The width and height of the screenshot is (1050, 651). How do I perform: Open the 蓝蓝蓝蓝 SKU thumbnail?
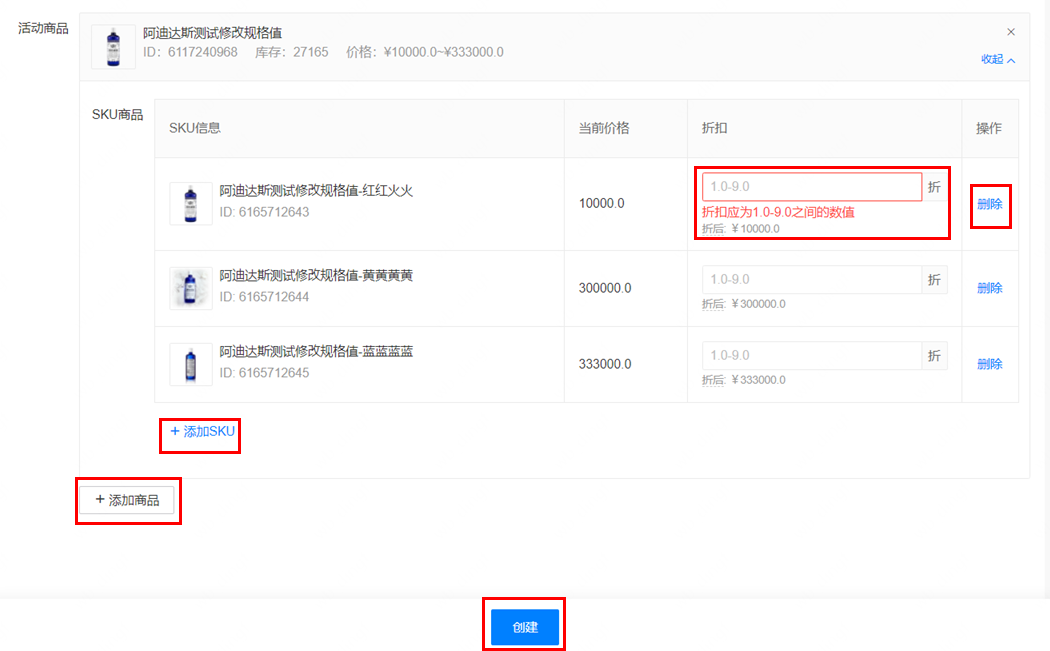(191, 364)
